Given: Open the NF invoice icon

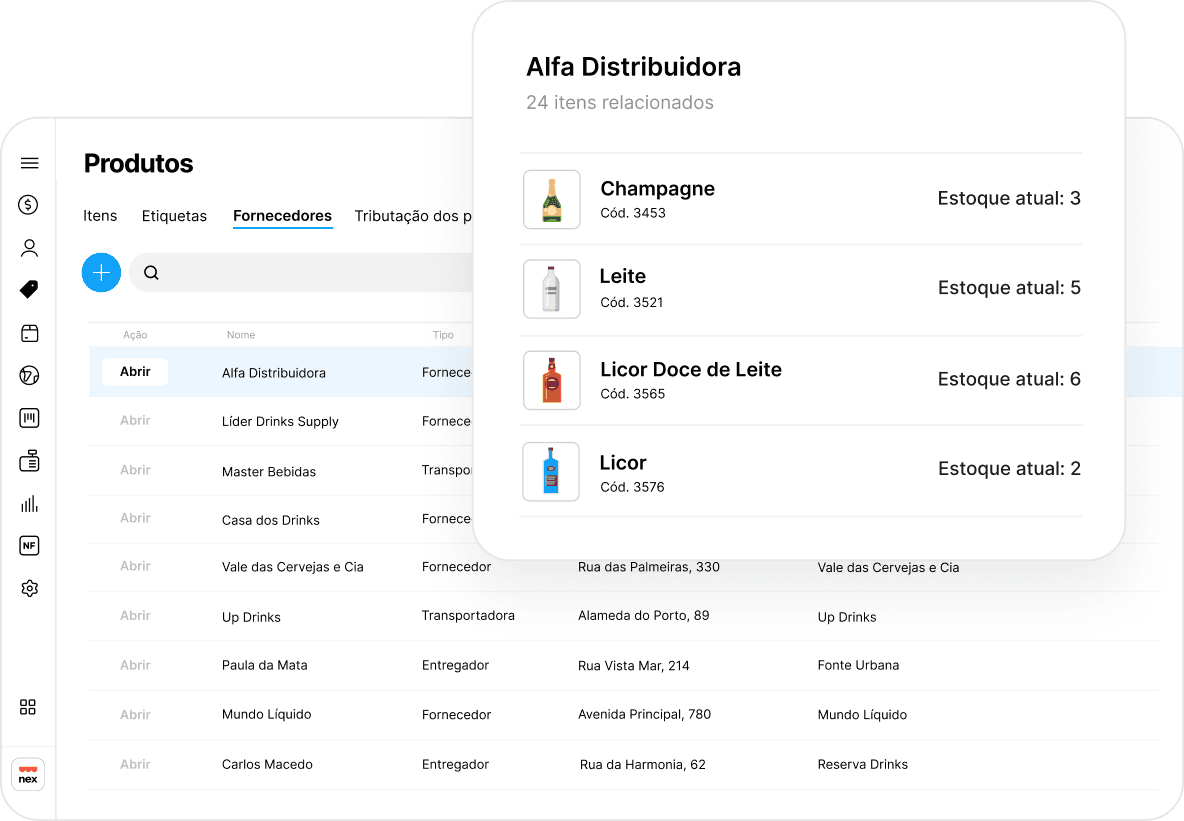Looking at the screenshot, I should click(29, 545).
